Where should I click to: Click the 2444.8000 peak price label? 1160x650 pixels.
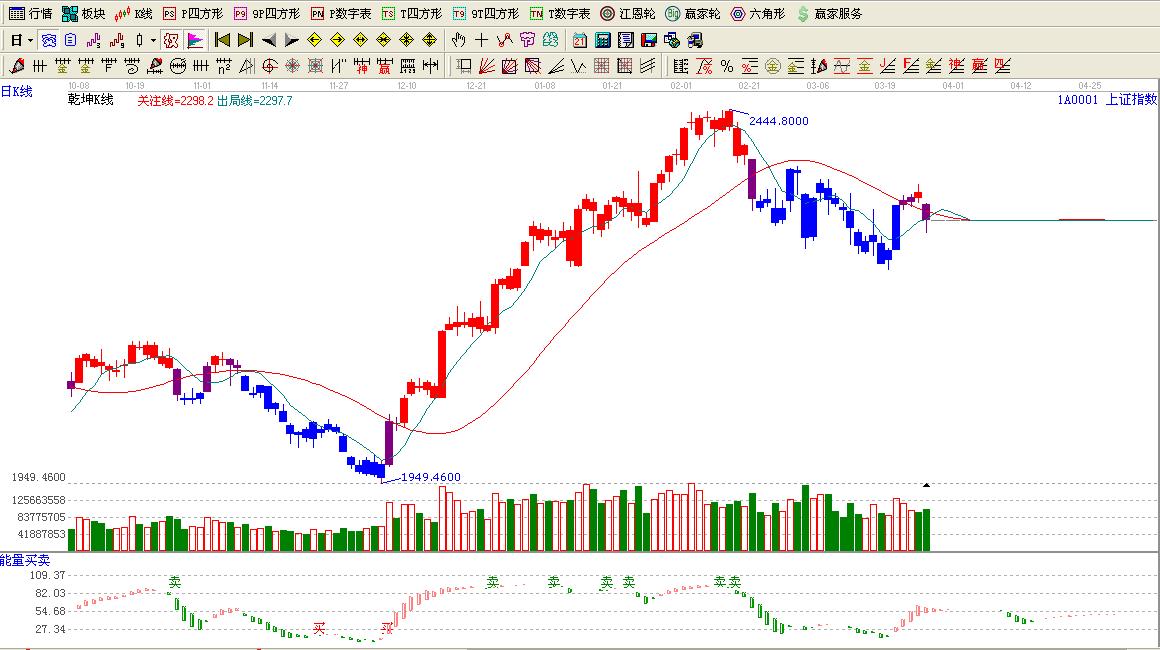[779, 121]
